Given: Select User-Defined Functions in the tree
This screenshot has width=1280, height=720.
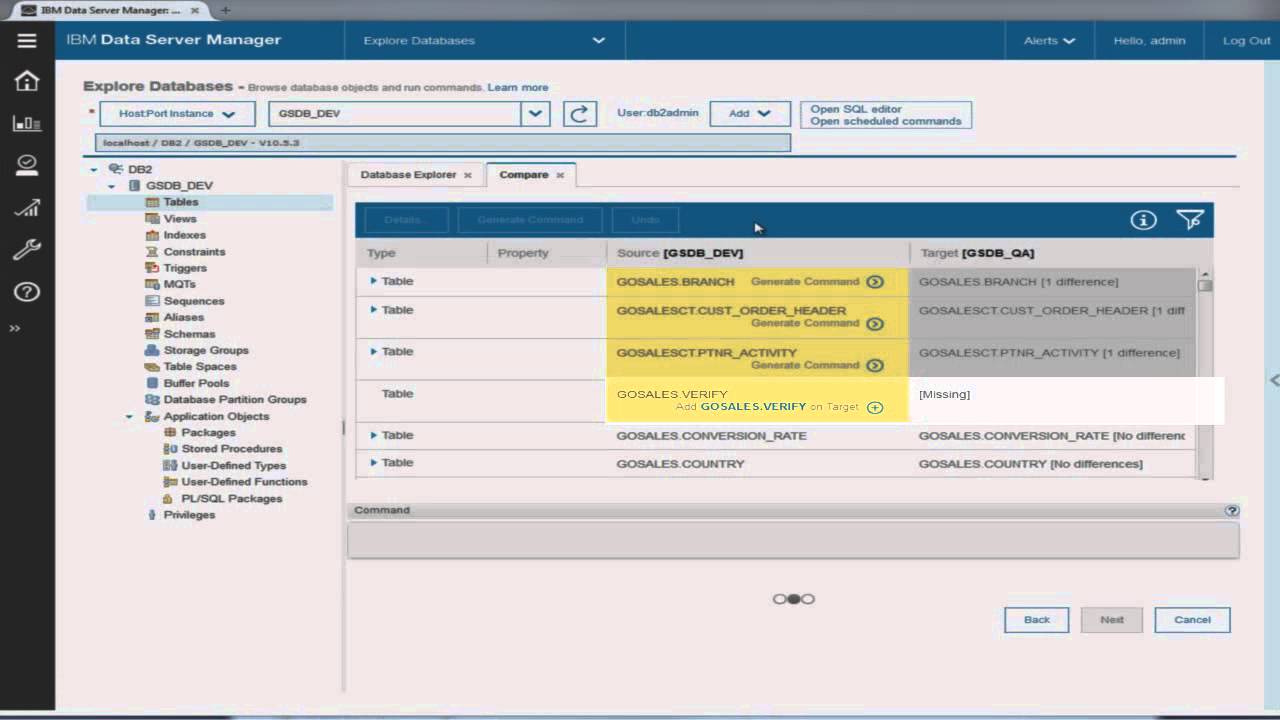Looking at the screenshot, I should pyautogui.click(x=244, y=482).
